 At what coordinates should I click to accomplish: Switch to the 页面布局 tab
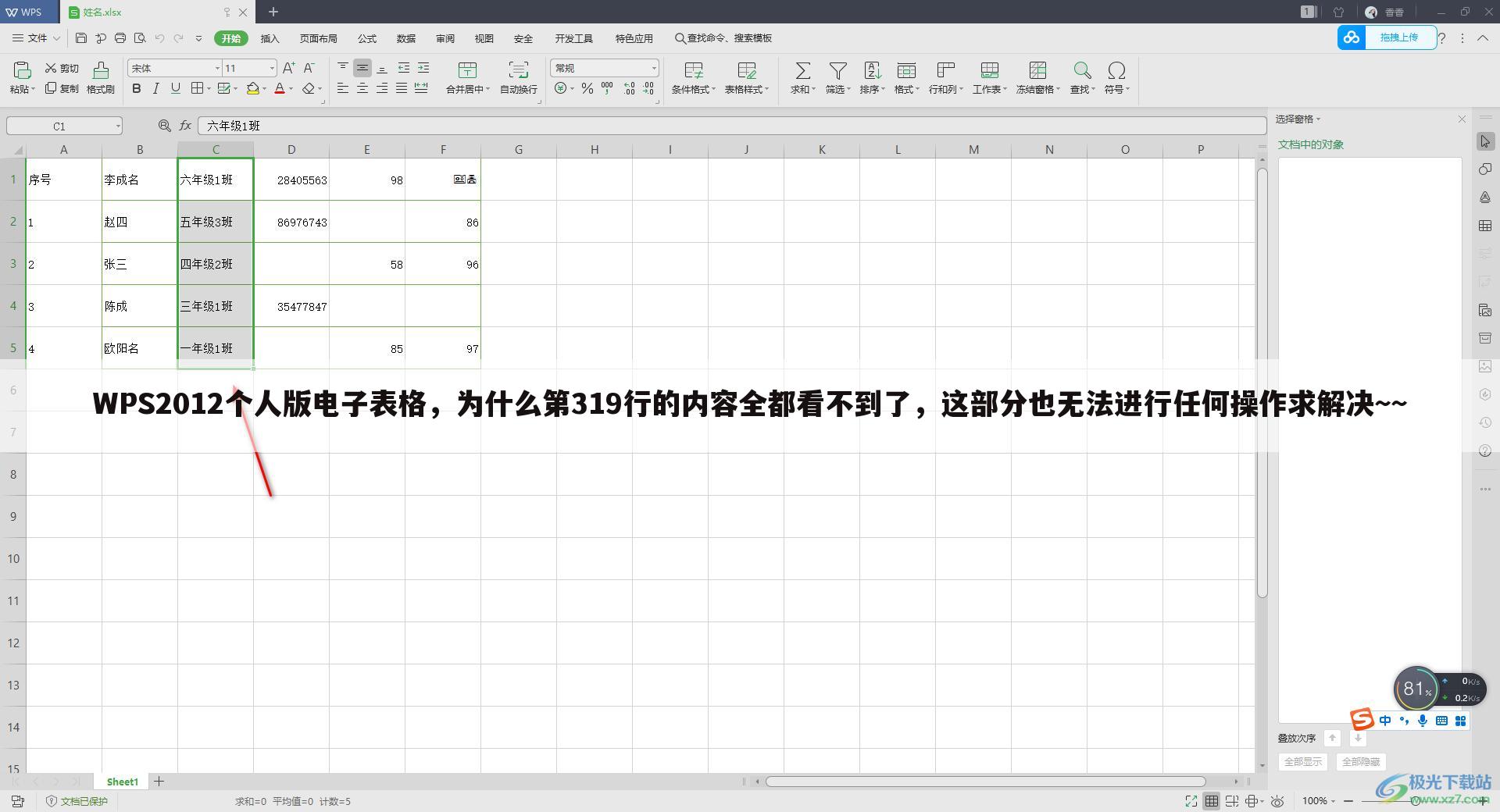click(x=318, y=38)
